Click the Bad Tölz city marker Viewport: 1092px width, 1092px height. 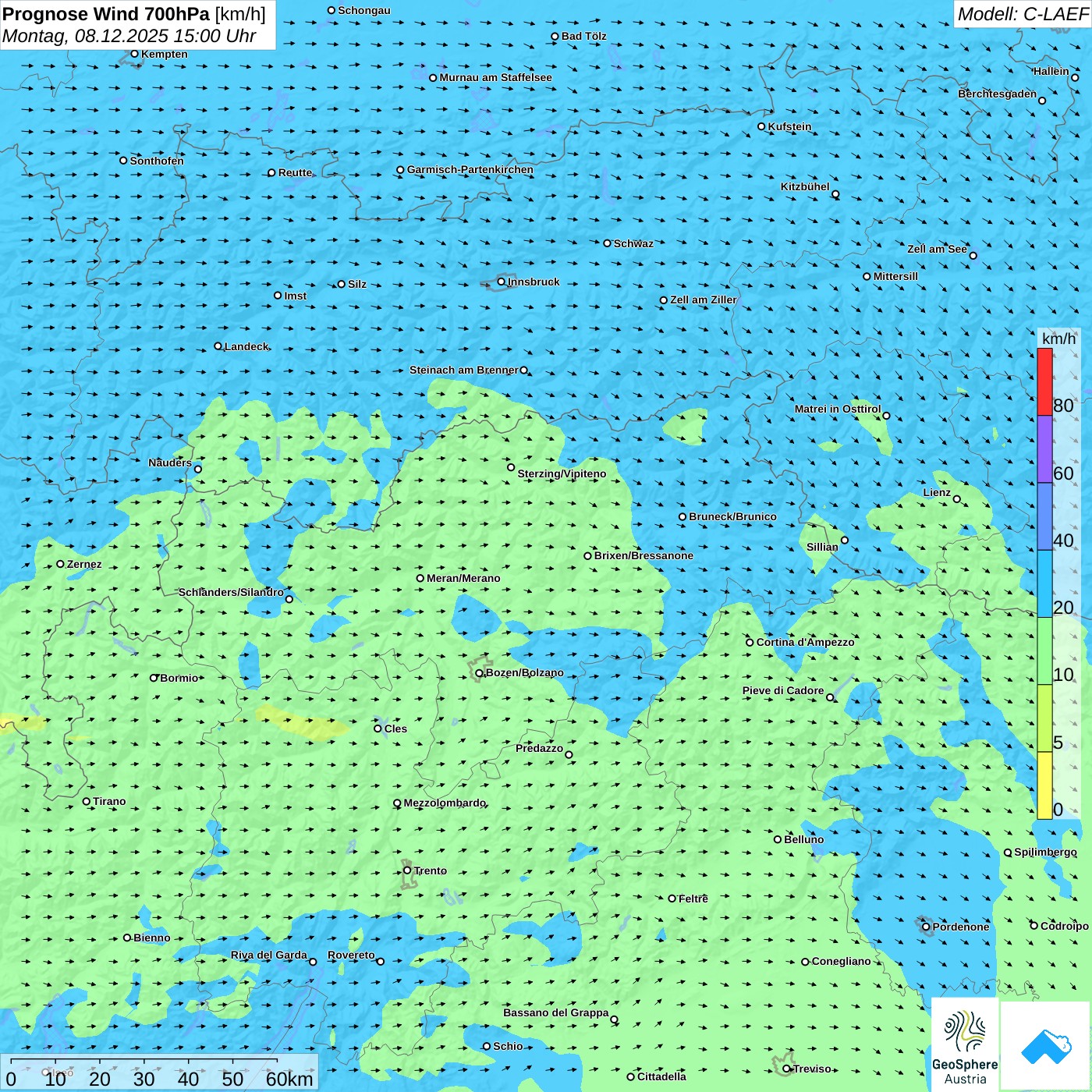[x=555, y=36]
